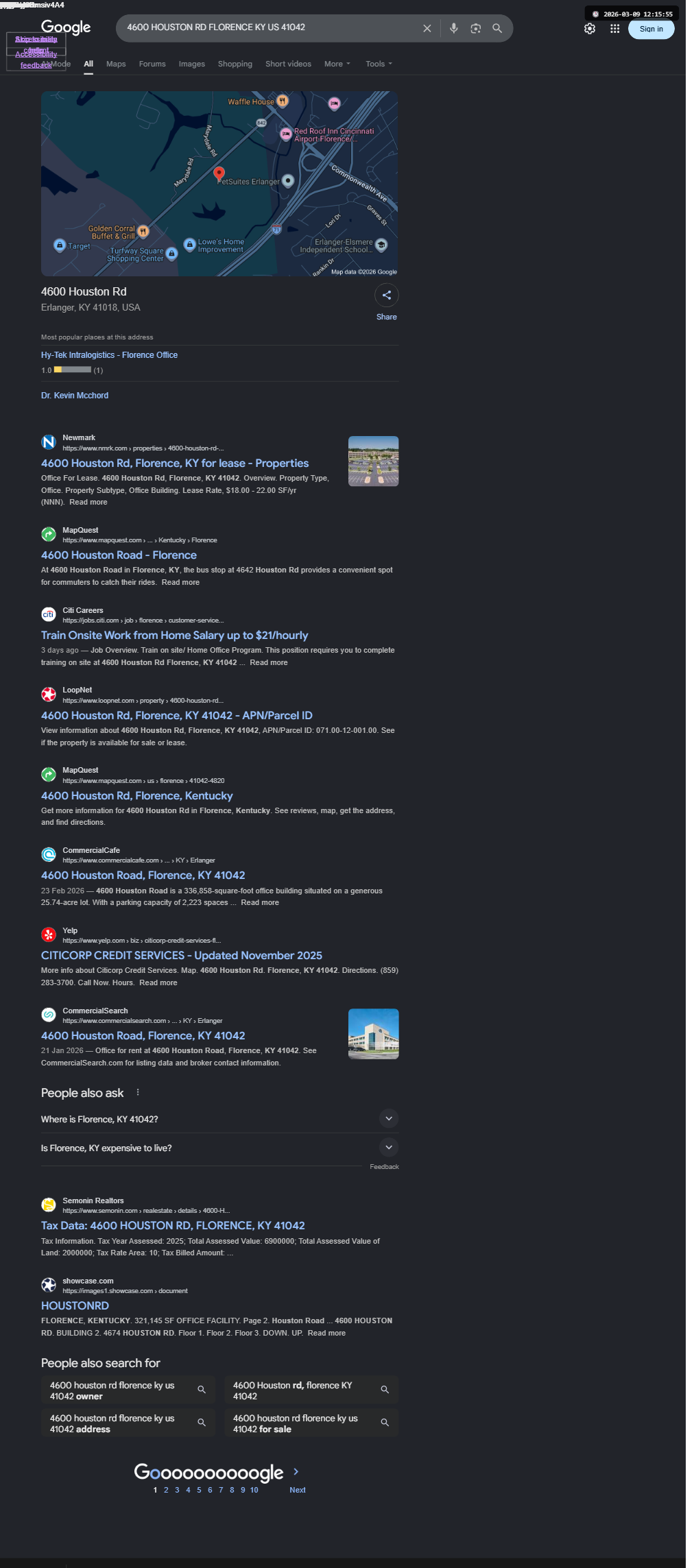Share the 4600 Houston Rd location
694x1568 pixels.
387,295
